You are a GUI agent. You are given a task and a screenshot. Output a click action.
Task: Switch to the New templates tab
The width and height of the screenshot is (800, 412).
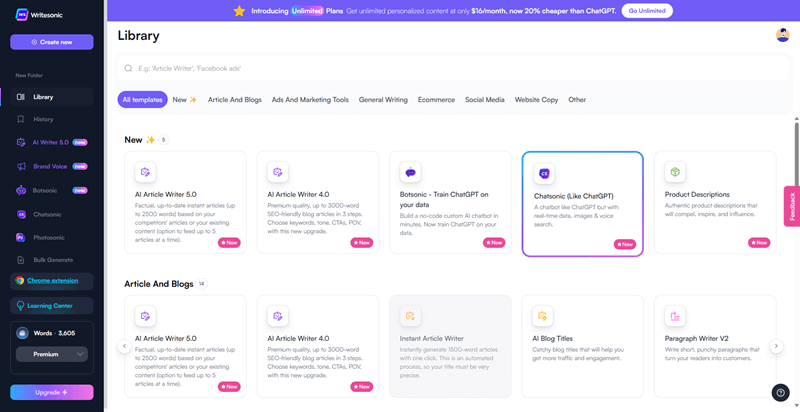click(x=184, y=100)
